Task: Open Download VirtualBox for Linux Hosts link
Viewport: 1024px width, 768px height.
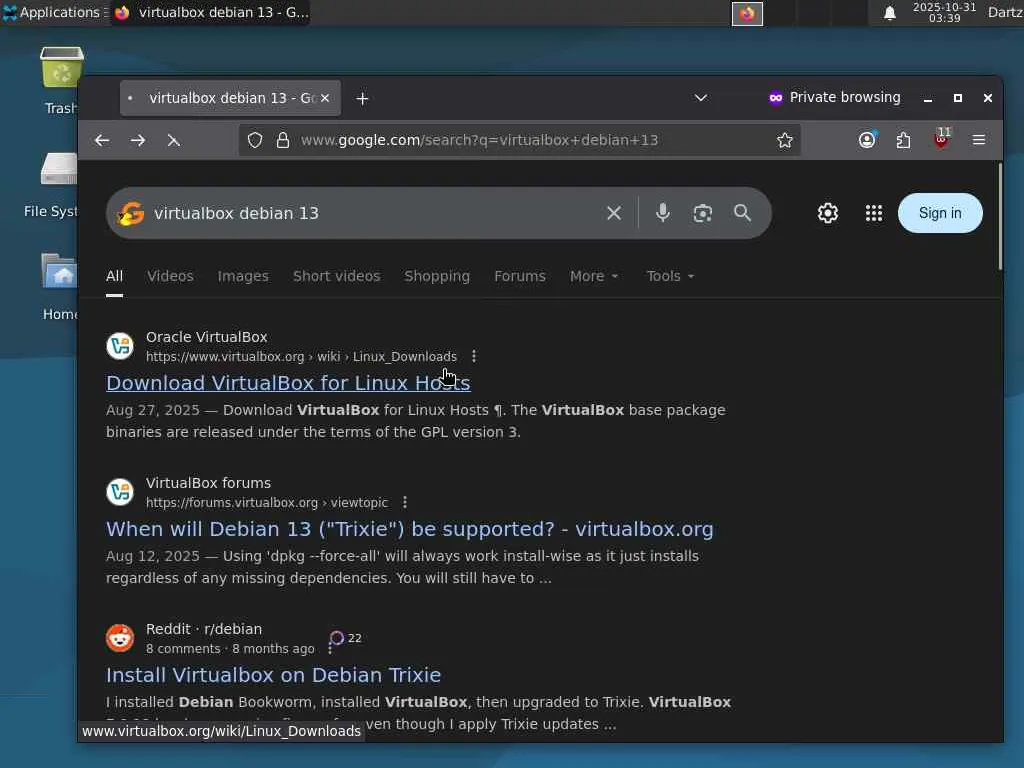Action: pos(288,383)
